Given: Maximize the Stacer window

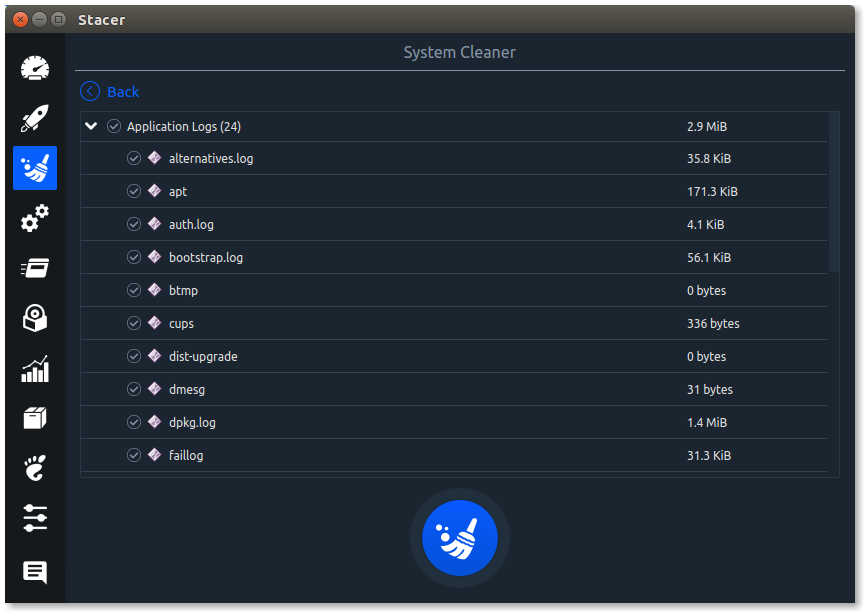Looking at the screenshot, I should pyautogui.click(x=58, y=20).
